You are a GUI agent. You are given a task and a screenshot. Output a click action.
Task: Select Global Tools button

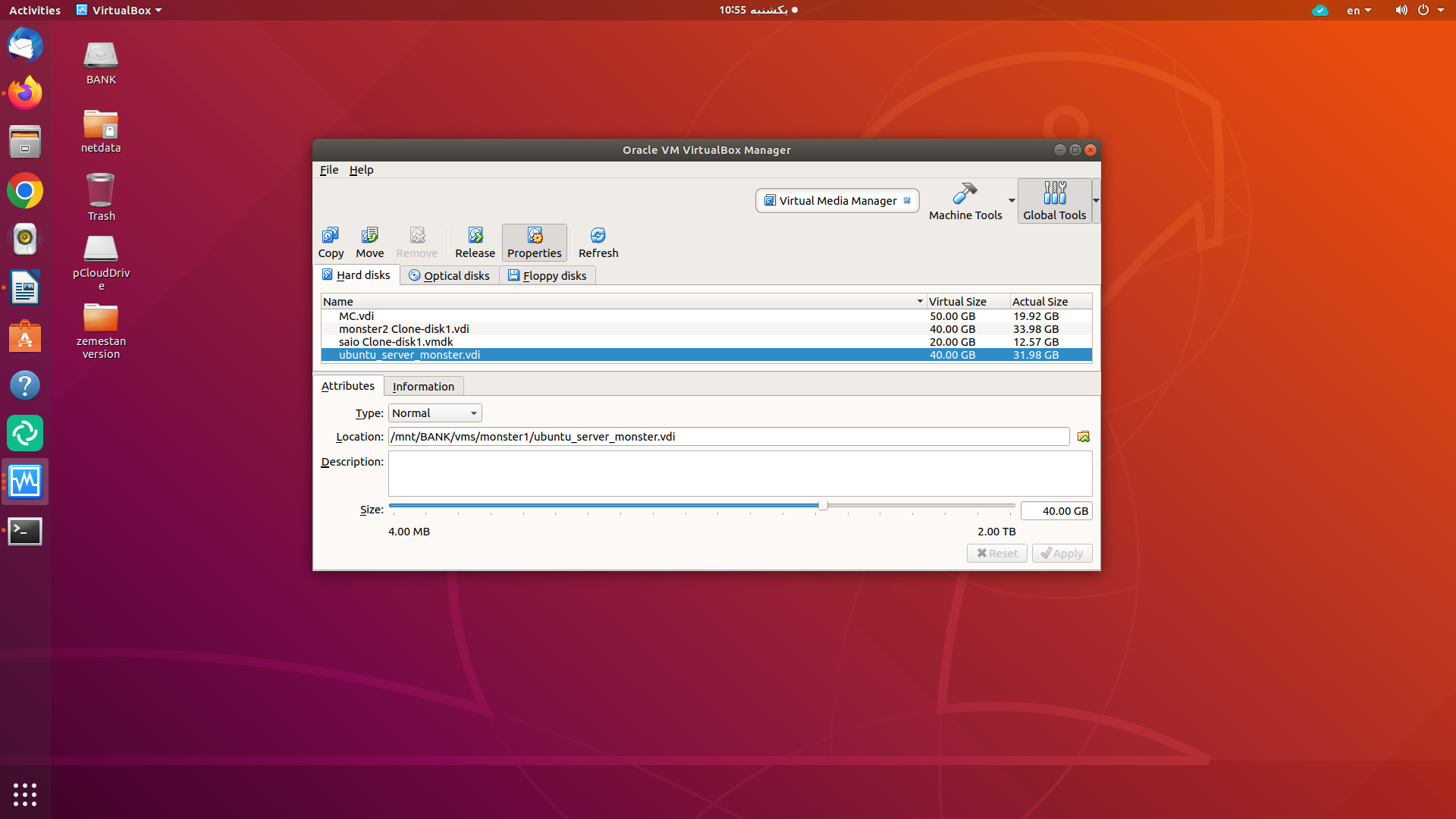pos(1054,202)
